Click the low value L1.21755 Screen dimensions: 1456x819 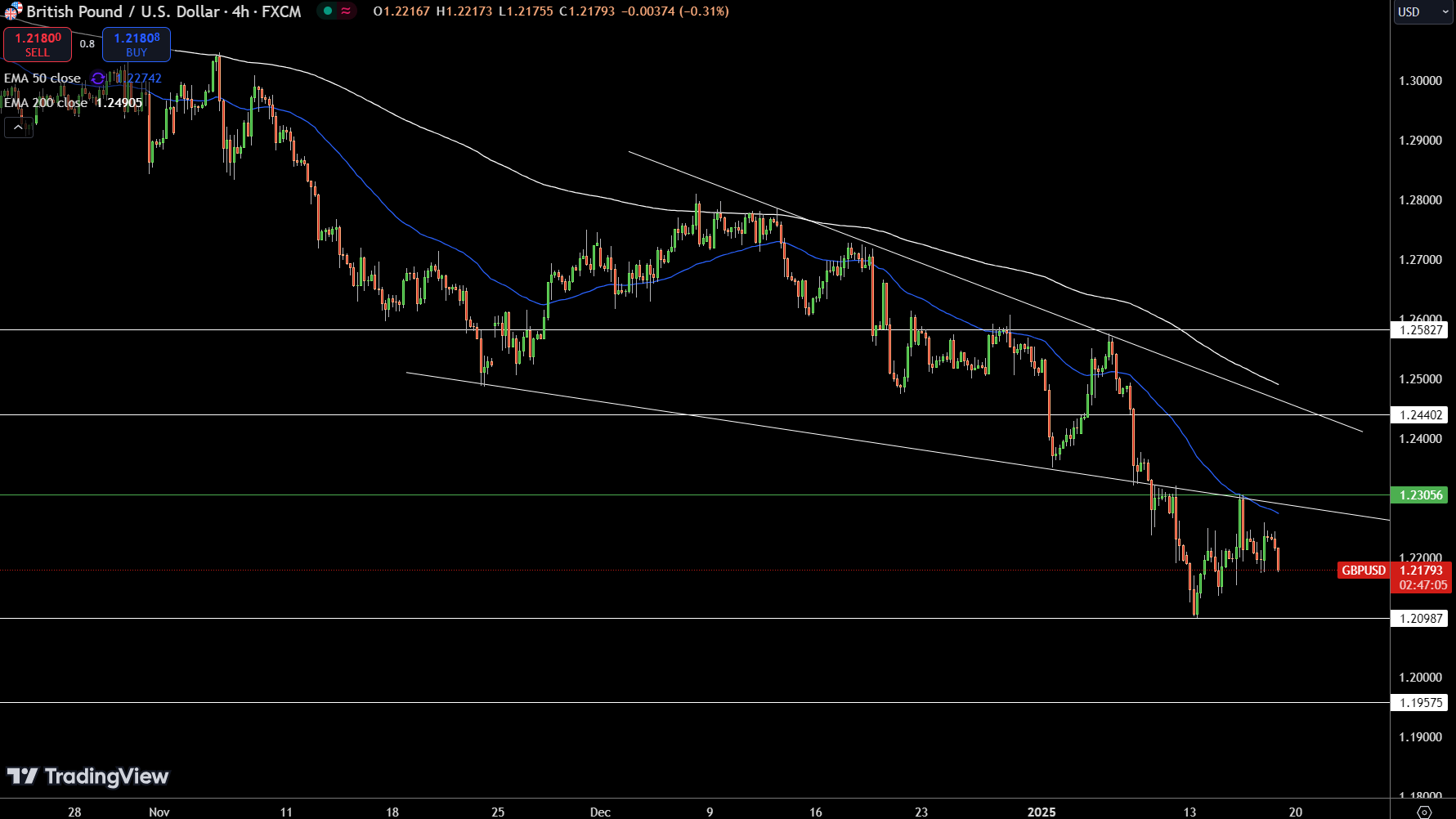pyautogui.click(x=526, y=11)
